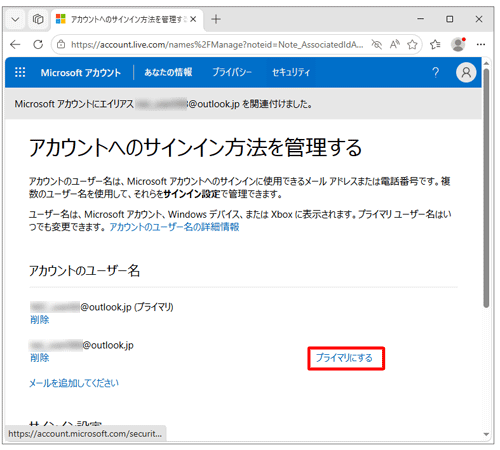Close the account sign-in management tab
500x450 pixels.
193,19
